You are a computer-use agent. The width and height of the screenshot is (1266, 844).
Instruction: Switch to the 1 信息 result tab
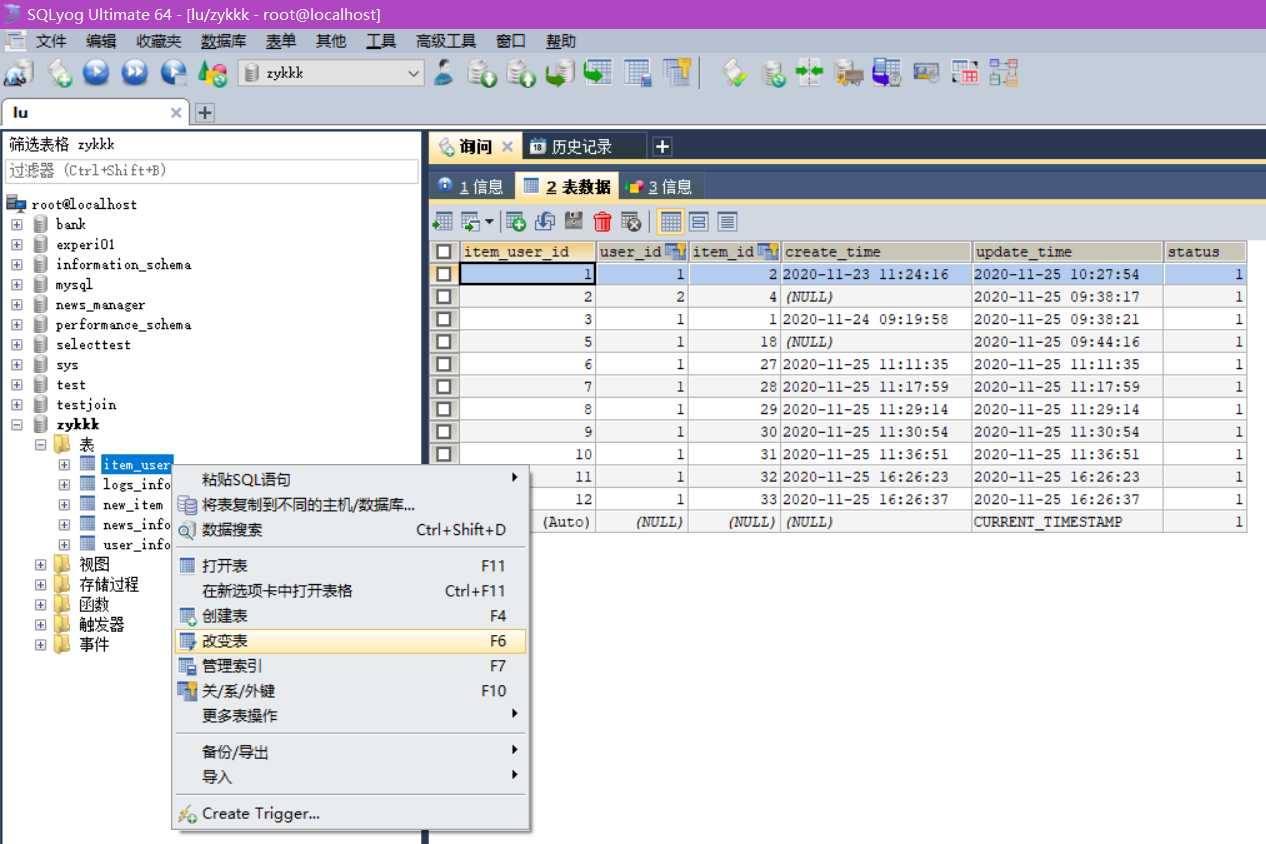[x=471, y=186]
